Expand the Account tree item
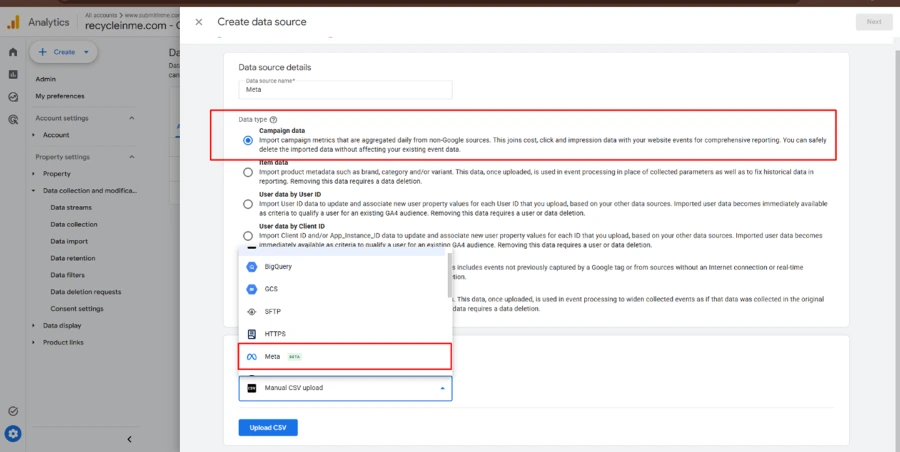 (33, 135)
